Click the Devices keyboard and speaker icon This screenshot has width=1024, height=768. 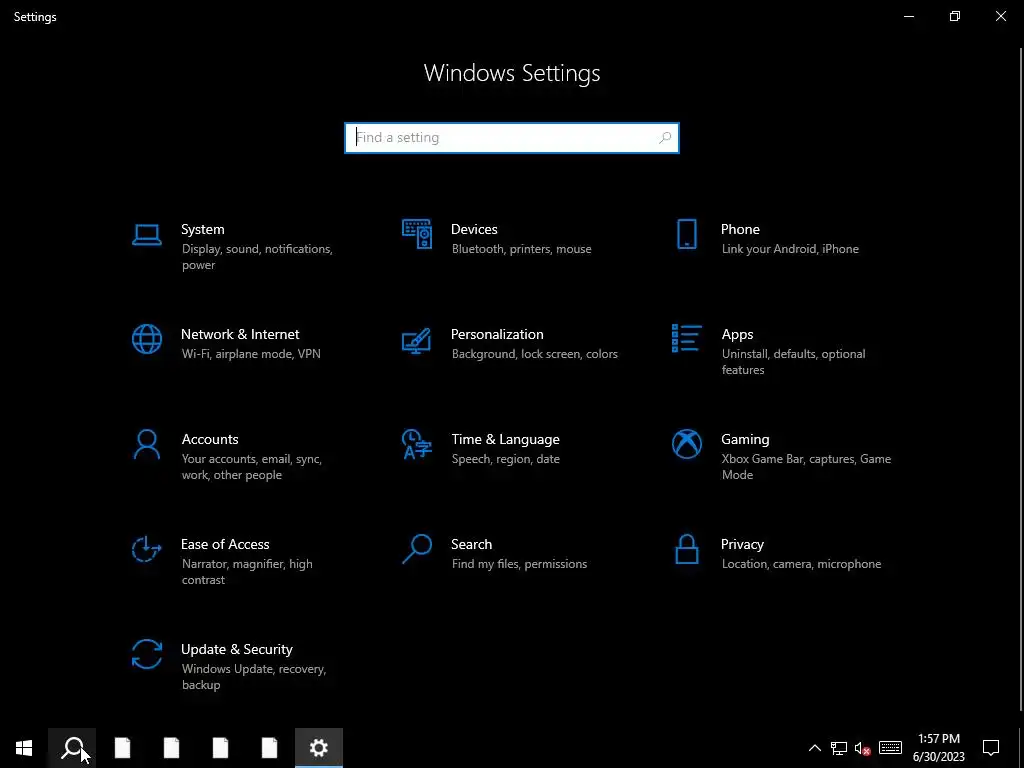[417, 234]
